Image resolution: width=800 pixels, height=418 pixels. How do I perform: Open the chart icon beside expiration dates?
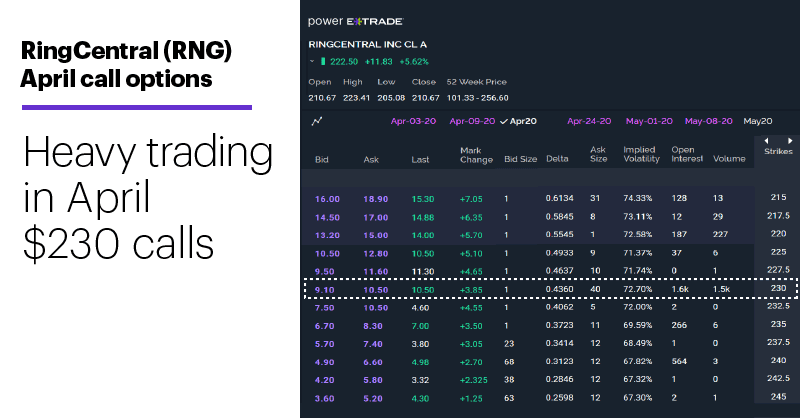317,121
